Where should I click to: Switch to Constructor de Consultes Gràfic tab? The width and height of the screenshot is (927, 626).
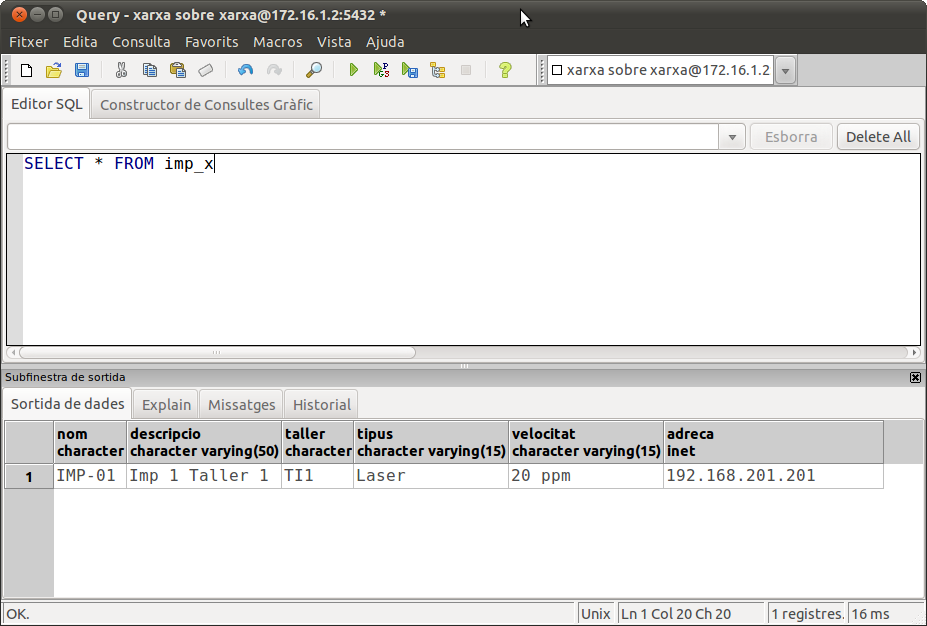click(206, 104)
